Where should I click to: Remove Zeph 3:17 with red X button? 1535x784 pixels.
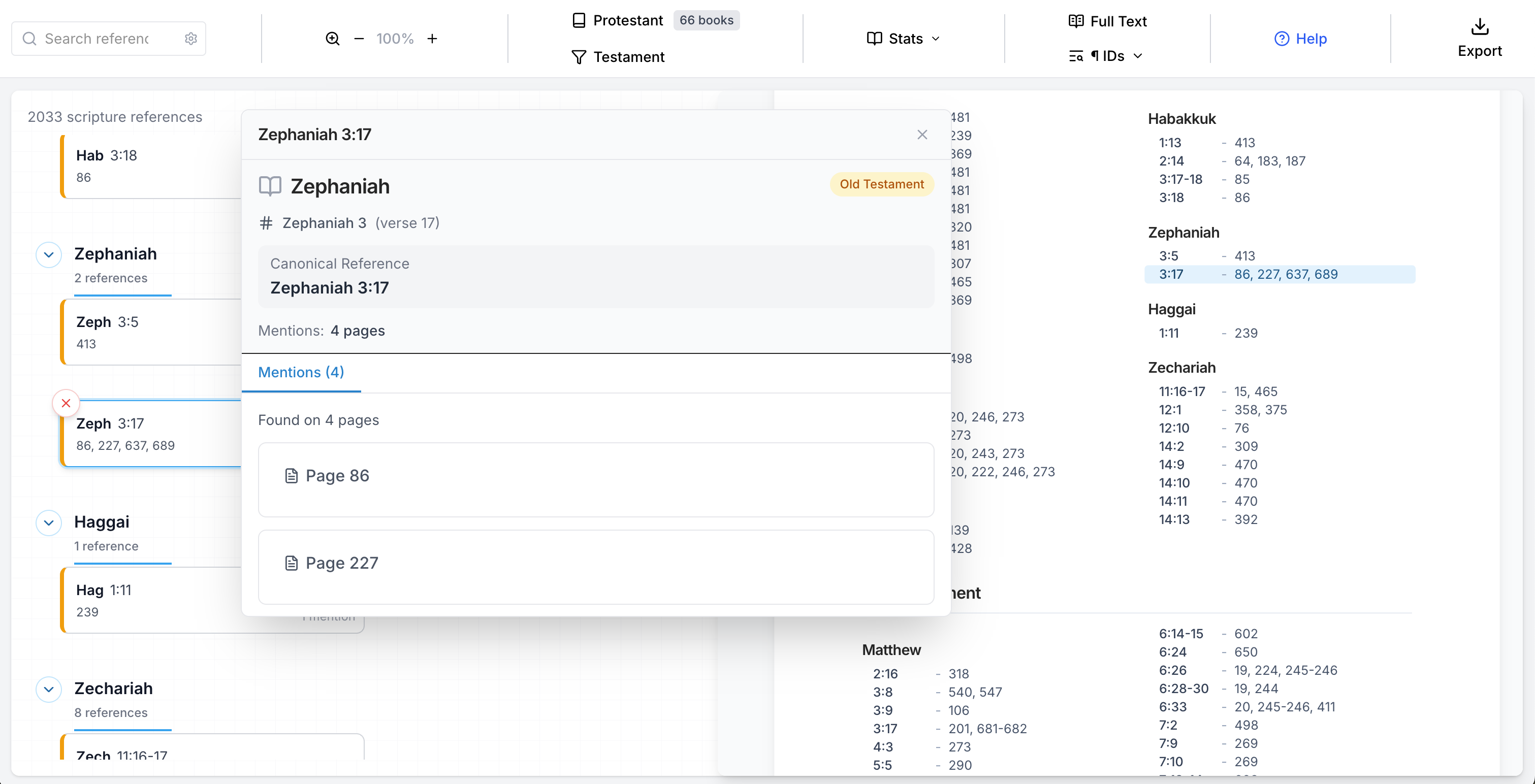pyautogui.click(x=66, y=403)
